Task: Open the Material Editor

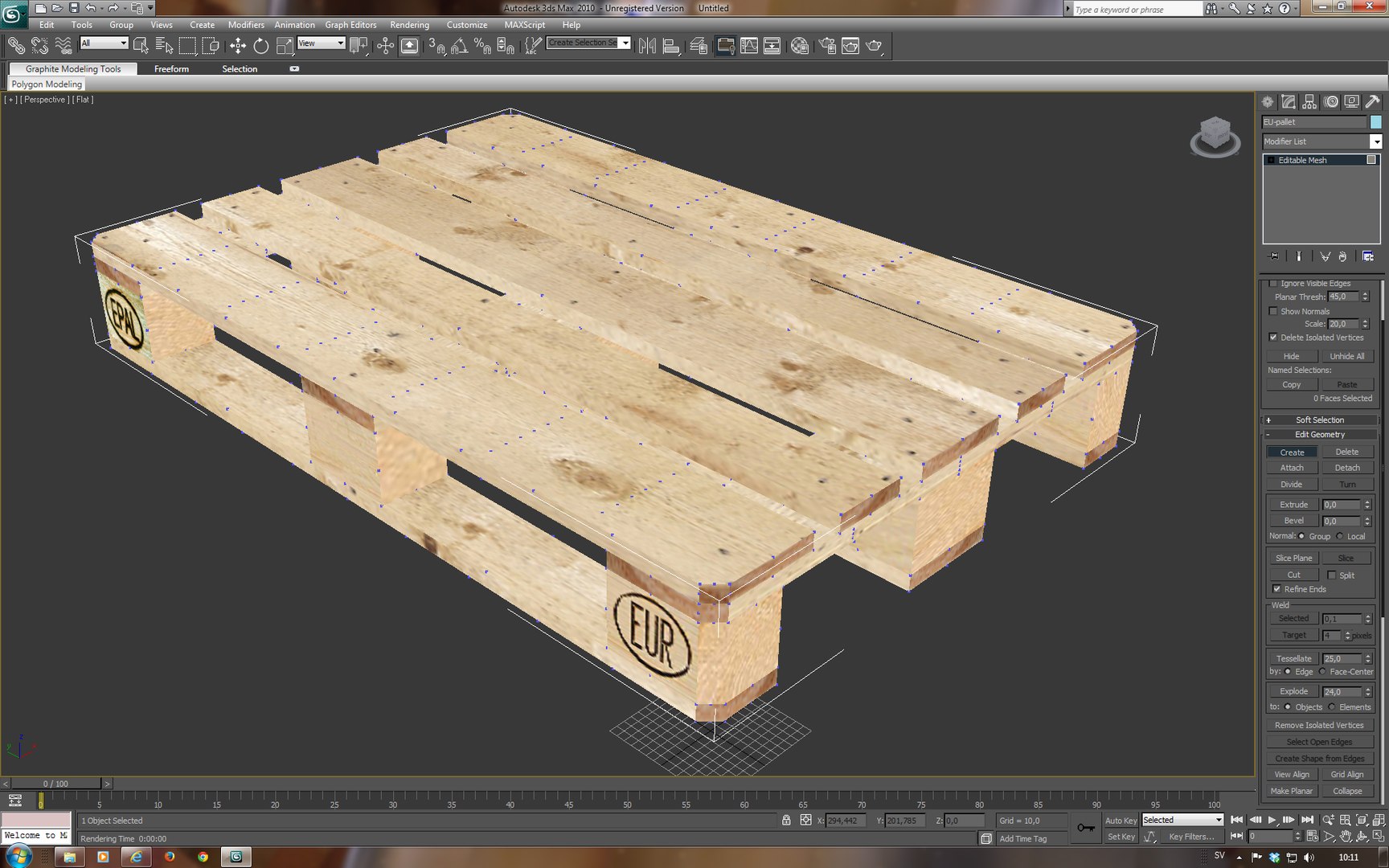Action: point(799,46)
